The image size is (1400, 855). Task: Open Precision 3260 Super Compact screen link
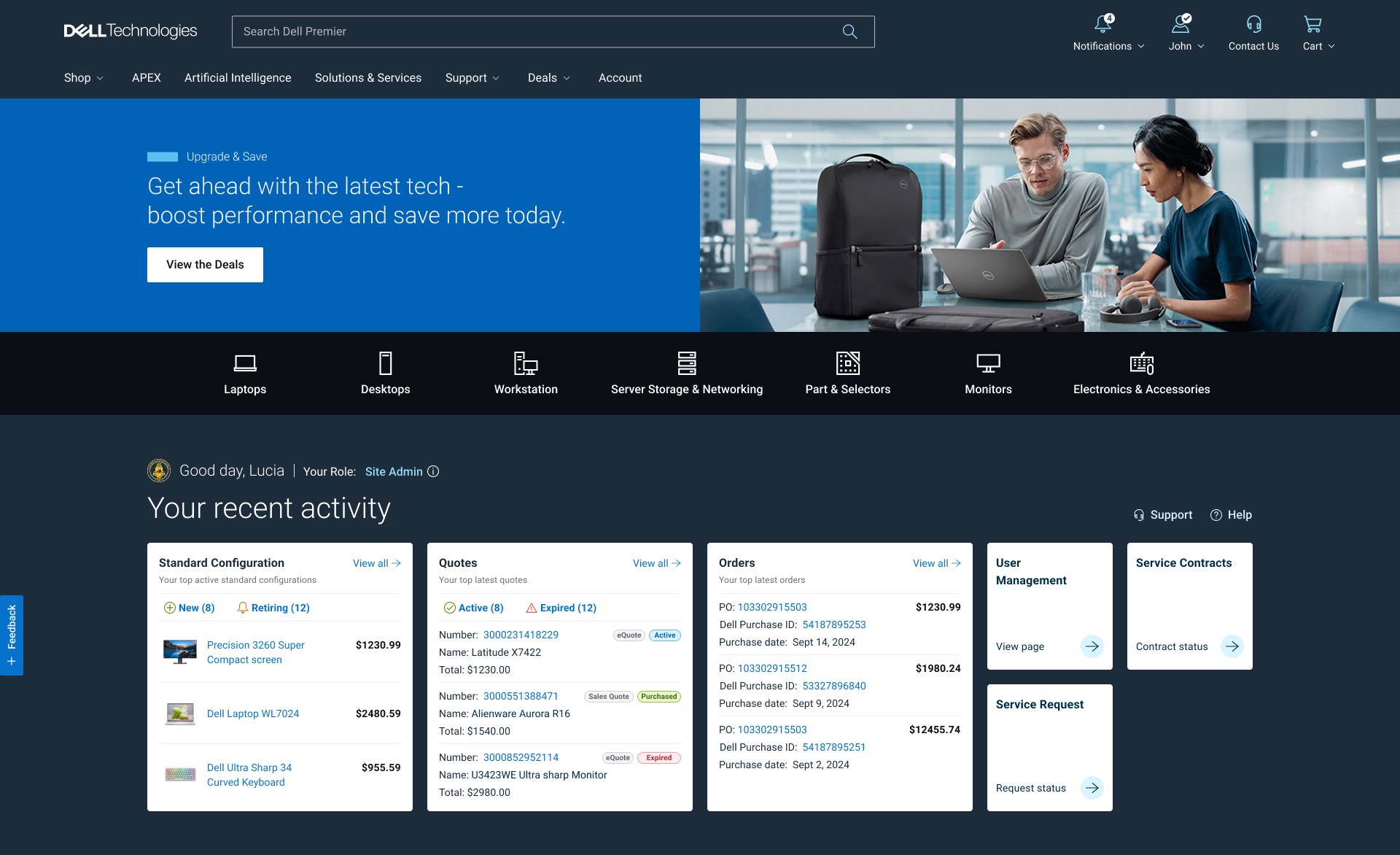(x=256, y=652)
